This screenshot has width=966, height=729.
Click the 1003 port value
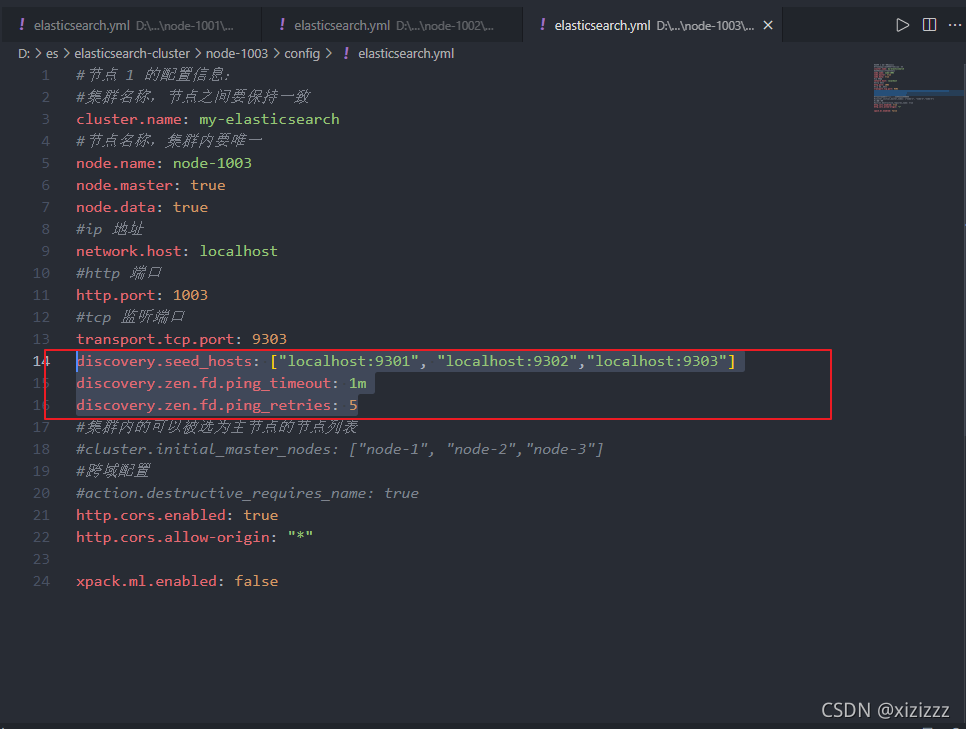pos(190,296)
